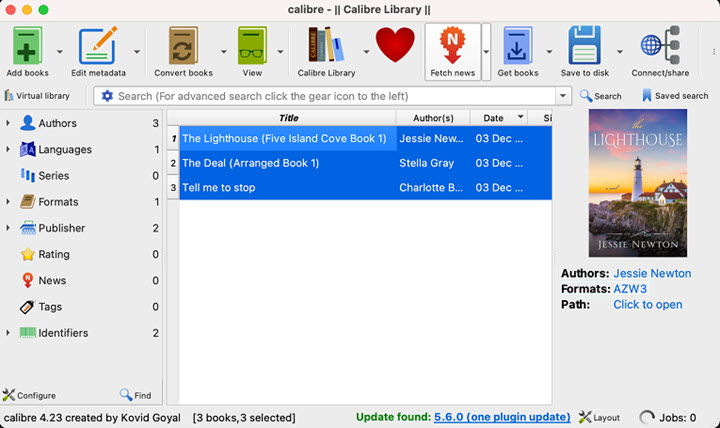This screenshot has width=720, height=428.
Task: Click the toolbar overflow dots
Action: click(x=714, y=51)
